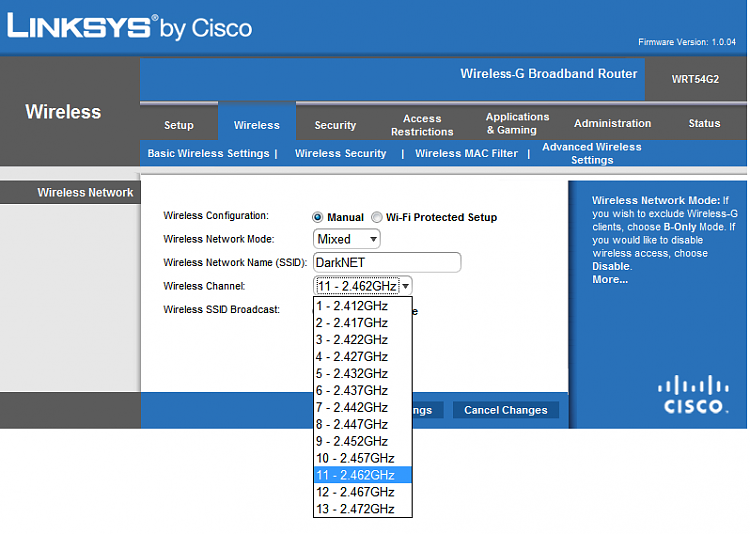
Task: Click the SSID field containing DarkNET
Action: click(x=387, y=262)
